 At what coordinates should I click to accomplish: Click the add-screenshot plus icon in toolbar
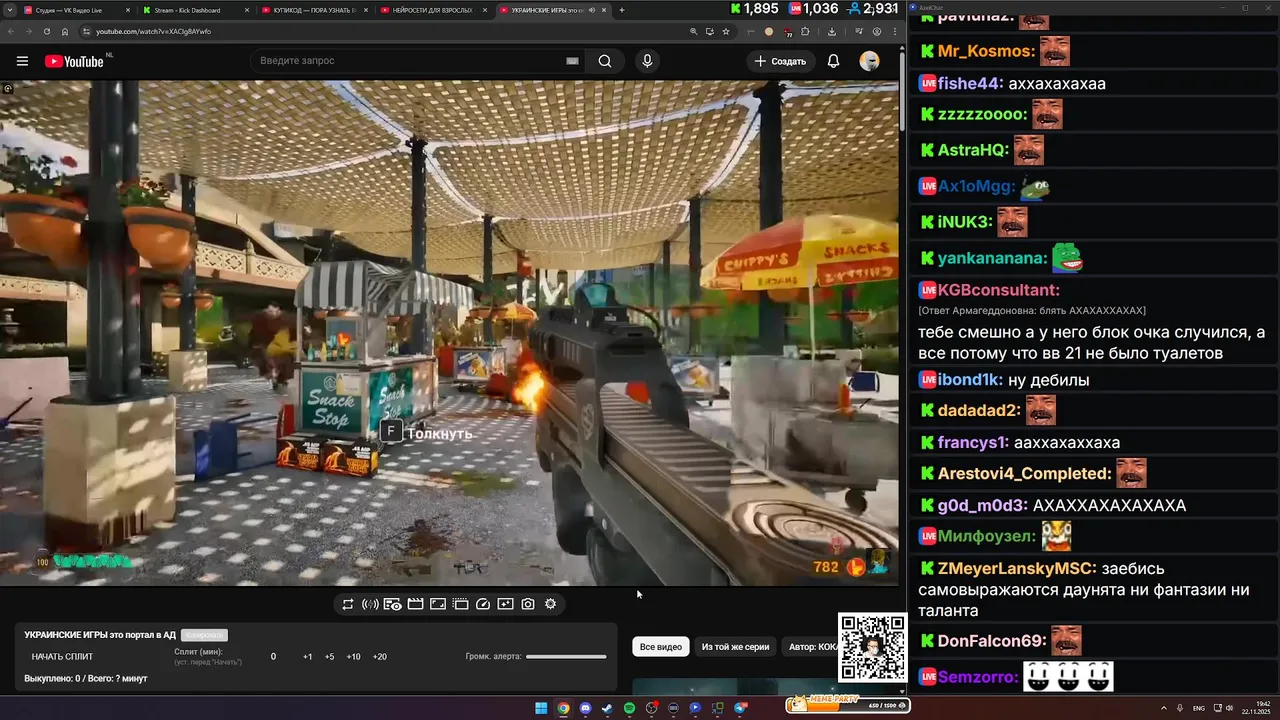(505, 604)
